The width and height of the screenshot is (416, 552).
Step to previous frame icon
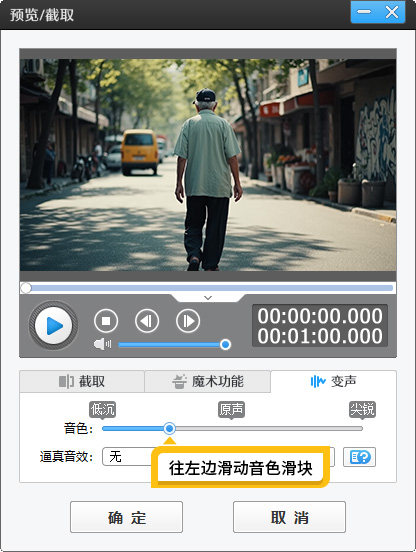coord(147,321)
